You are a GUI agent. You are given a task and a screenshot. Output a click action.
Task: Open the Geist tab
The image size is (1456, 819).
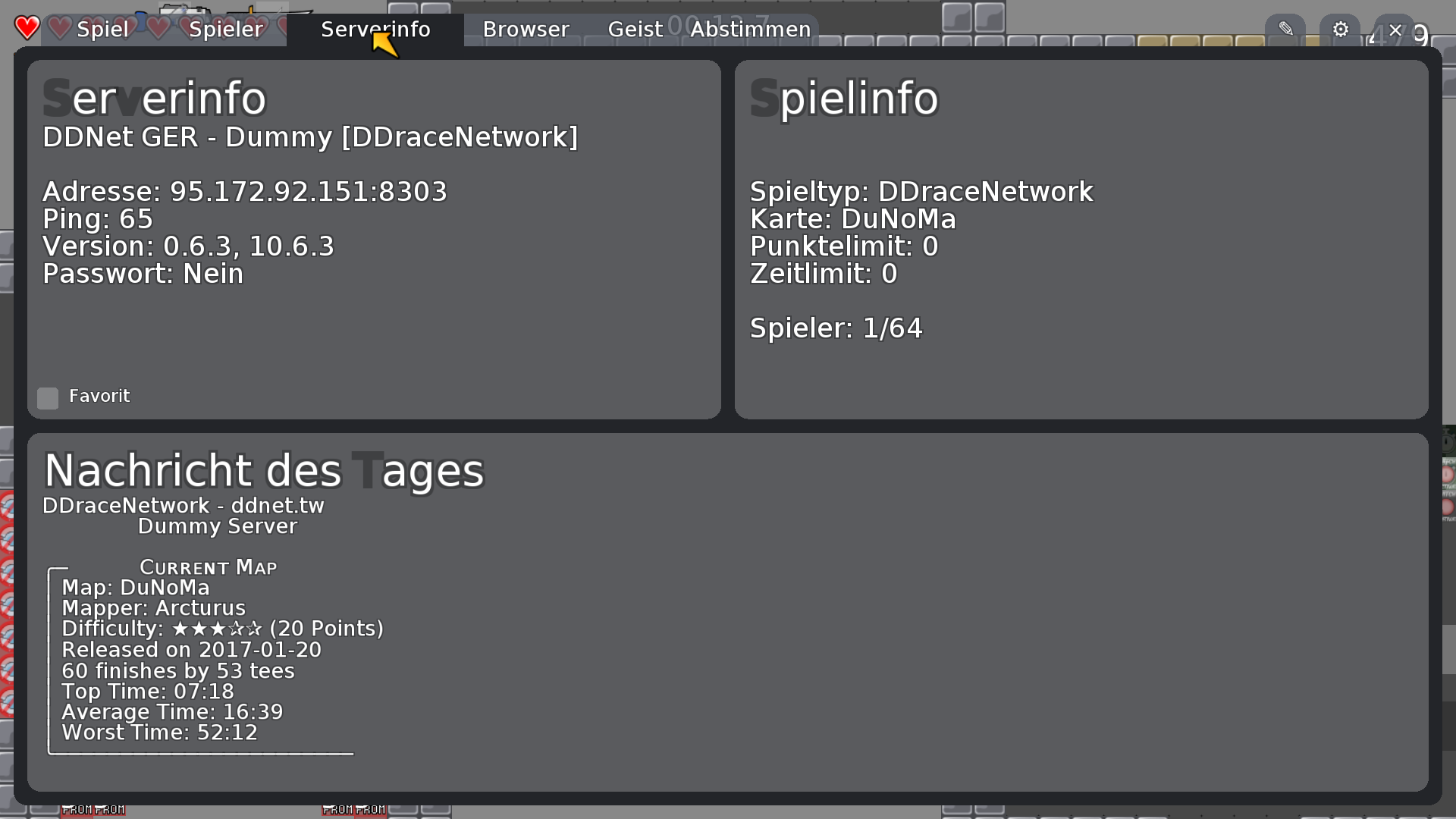pyautogui.click(x=635, y=30)
